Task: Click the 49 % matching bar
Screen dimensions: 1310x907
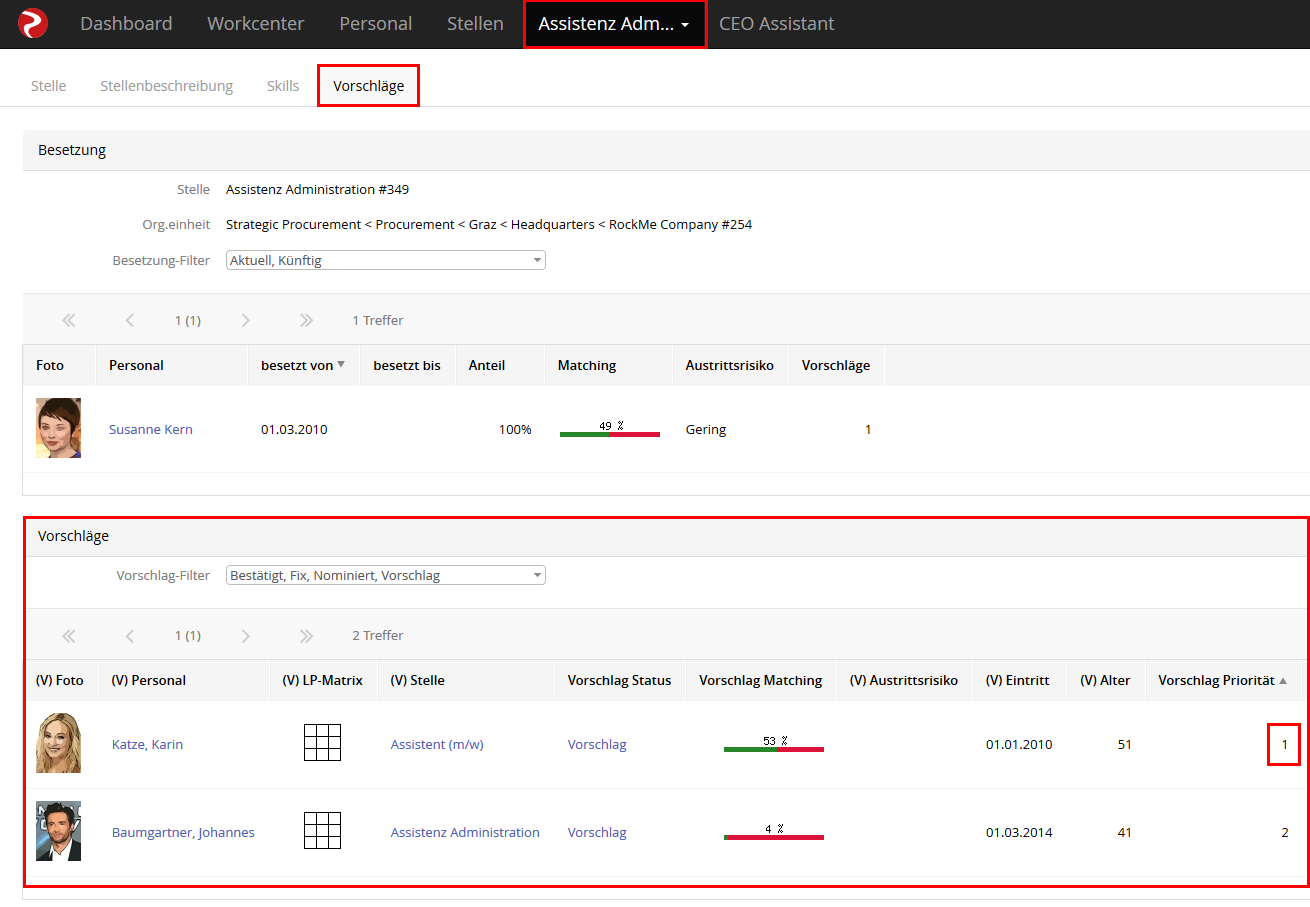Action: coord(610,429)
